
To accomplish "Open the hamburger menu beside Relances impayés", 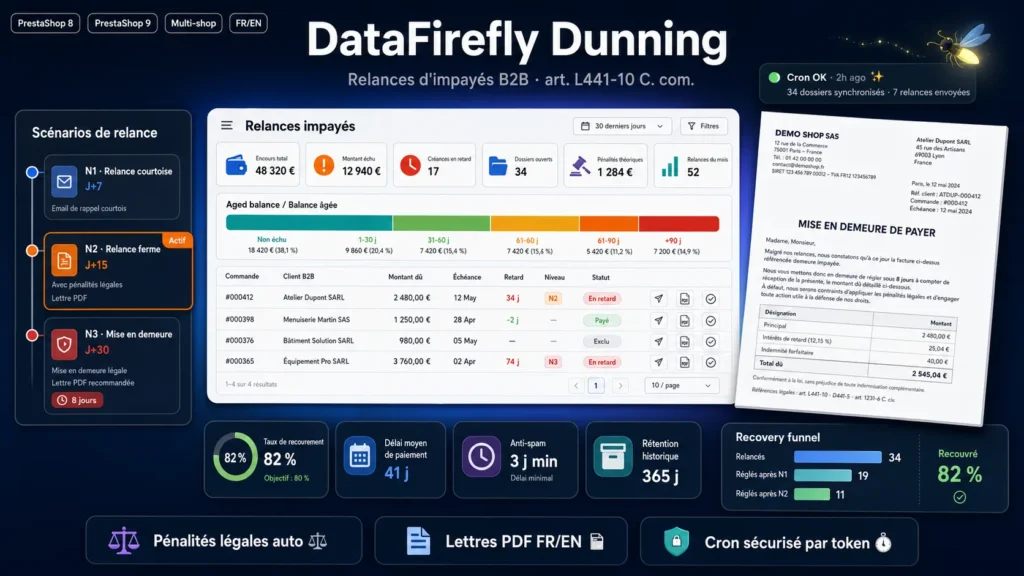I will [x=227, y=125].
